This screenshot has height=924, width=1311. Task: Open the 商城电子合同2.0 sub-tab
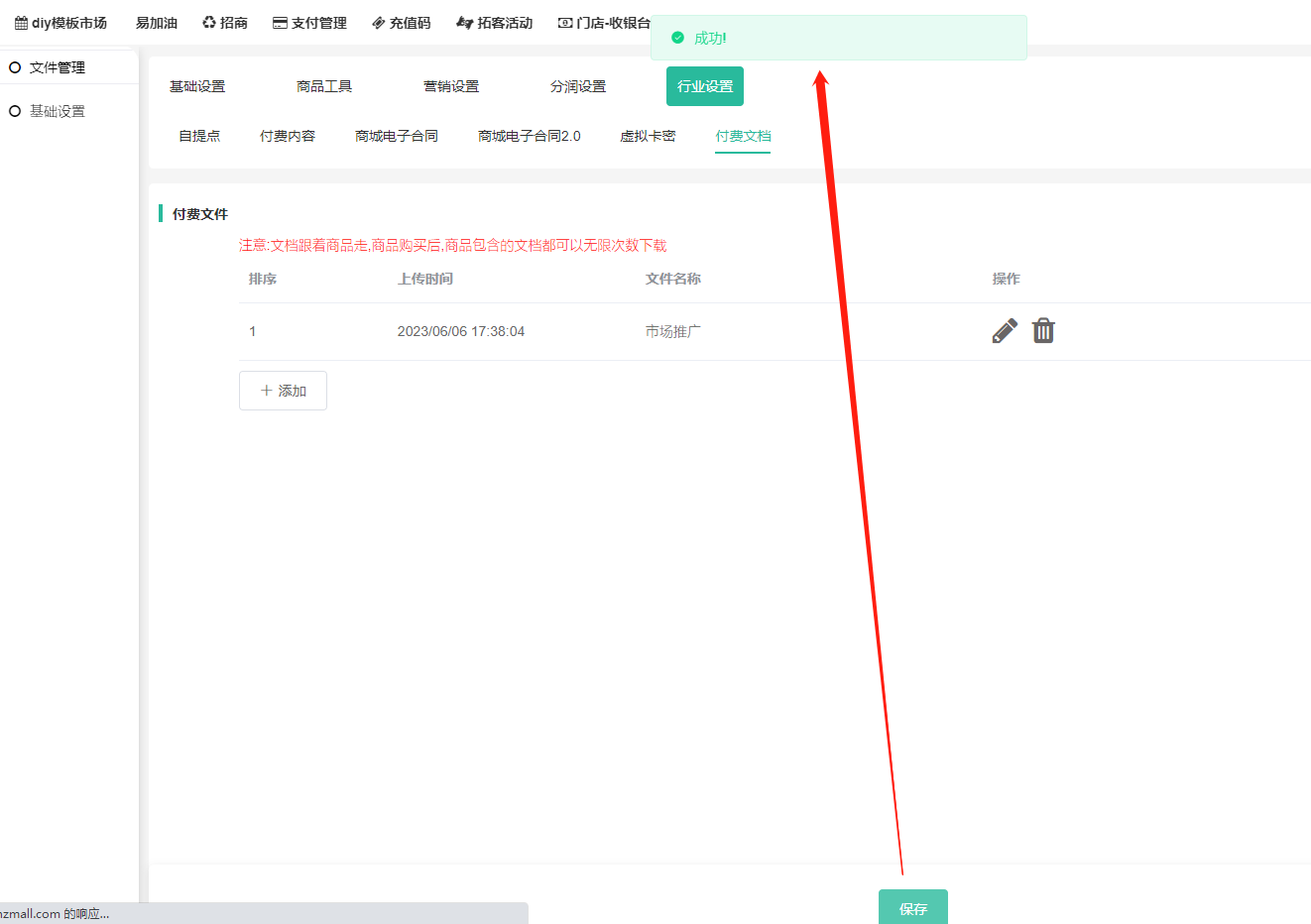tap(530, 136)
